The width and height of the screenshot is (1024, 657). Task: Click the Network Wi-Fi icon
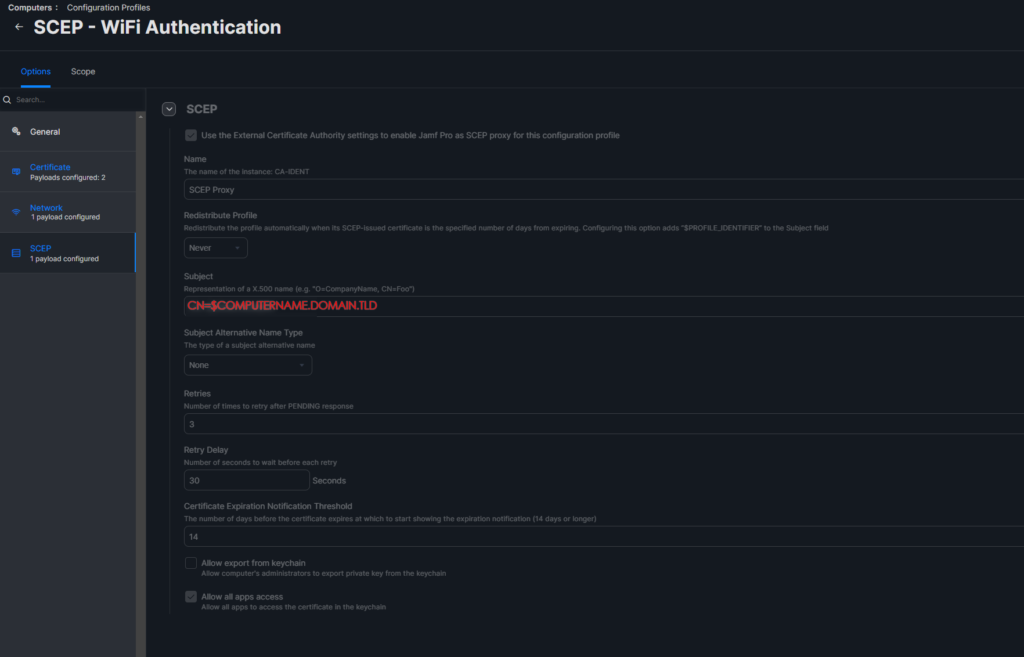[x=16, y=212]
